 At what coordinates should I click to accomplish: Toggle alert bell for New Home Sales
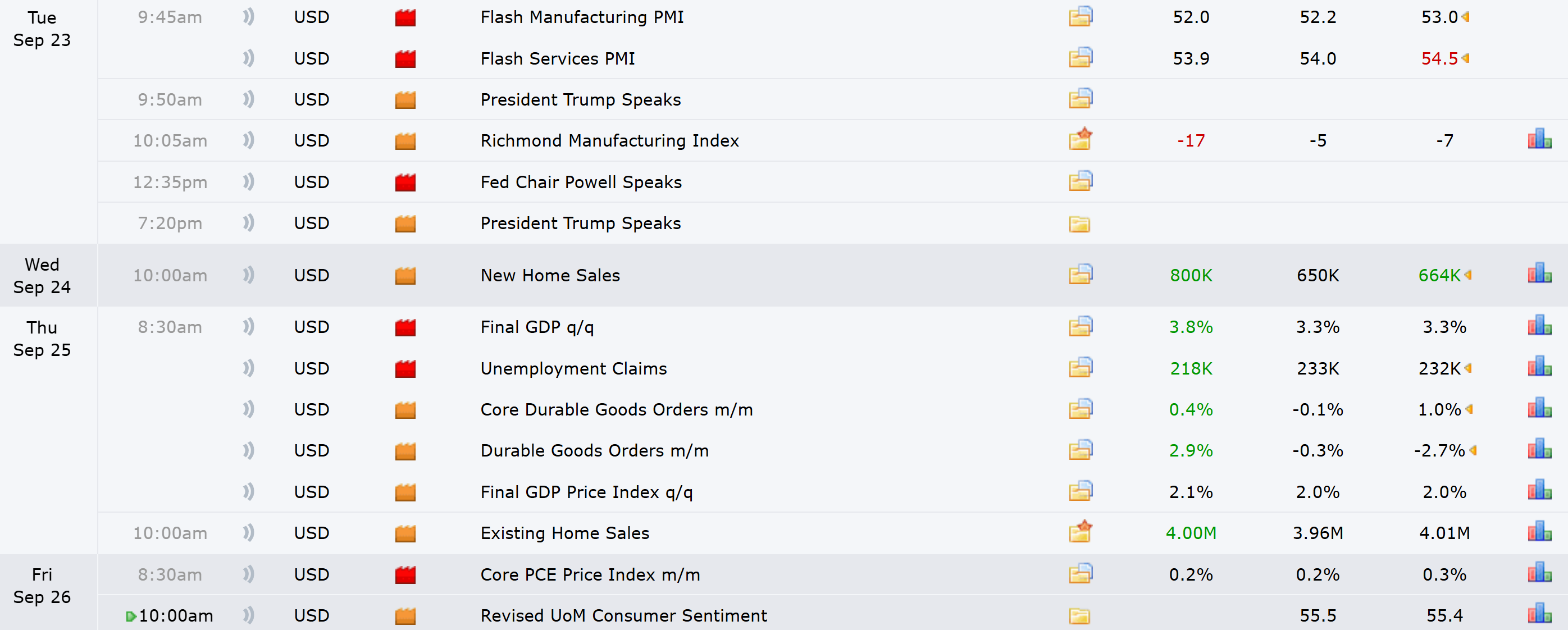pos(248,275)
